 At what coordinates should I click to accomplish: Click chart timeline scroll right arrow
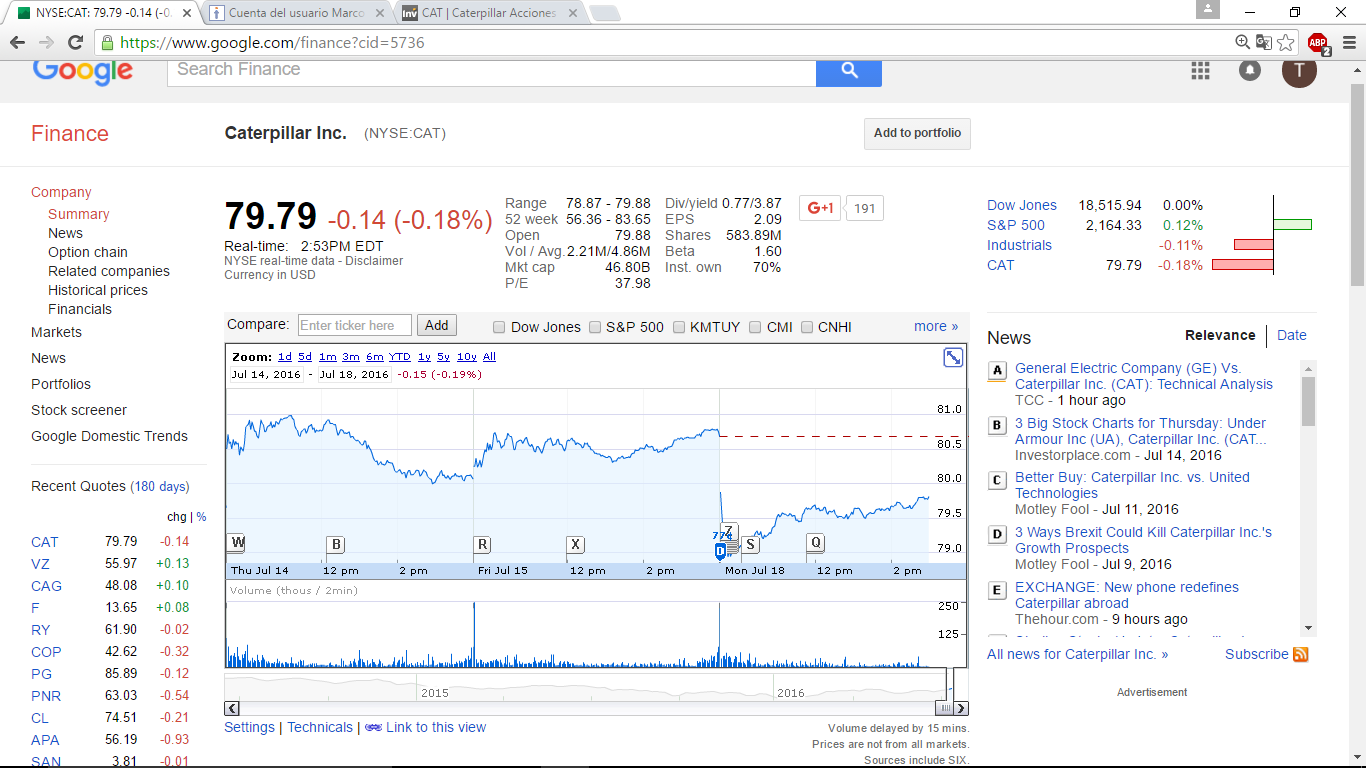click(961, 709)
